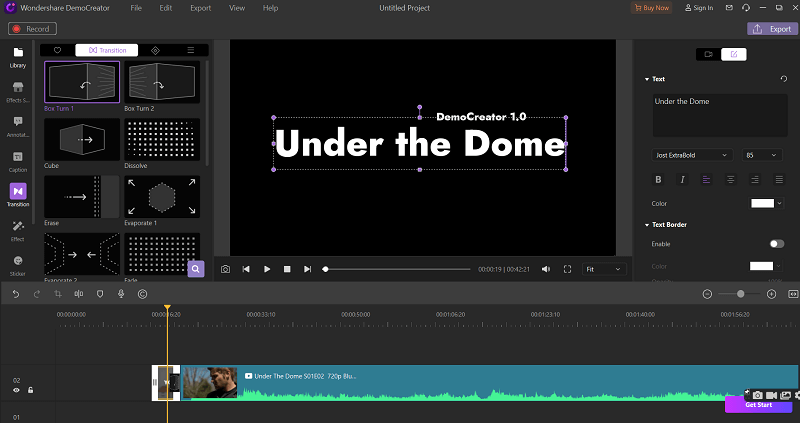Open the messages mail icon
This screenshot has height=423, width=800.
coord(730,8)
